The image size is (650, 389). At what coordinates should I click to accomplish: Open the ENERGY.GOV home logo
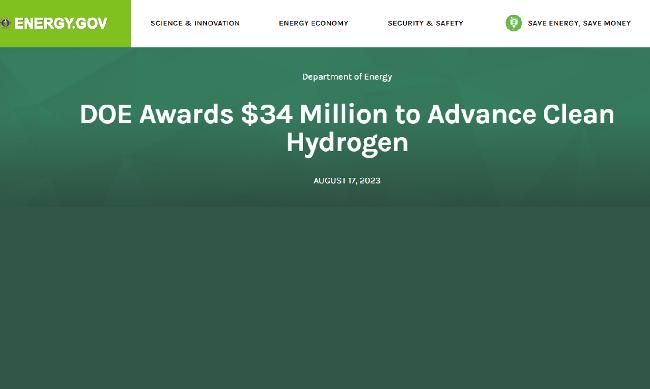(x=61, y=23)
